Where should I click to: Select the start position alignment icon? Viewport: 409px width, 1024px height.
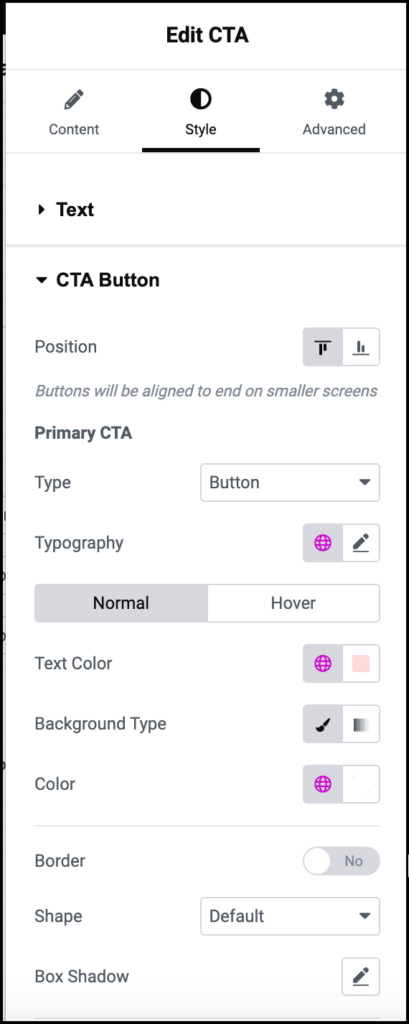323,347
